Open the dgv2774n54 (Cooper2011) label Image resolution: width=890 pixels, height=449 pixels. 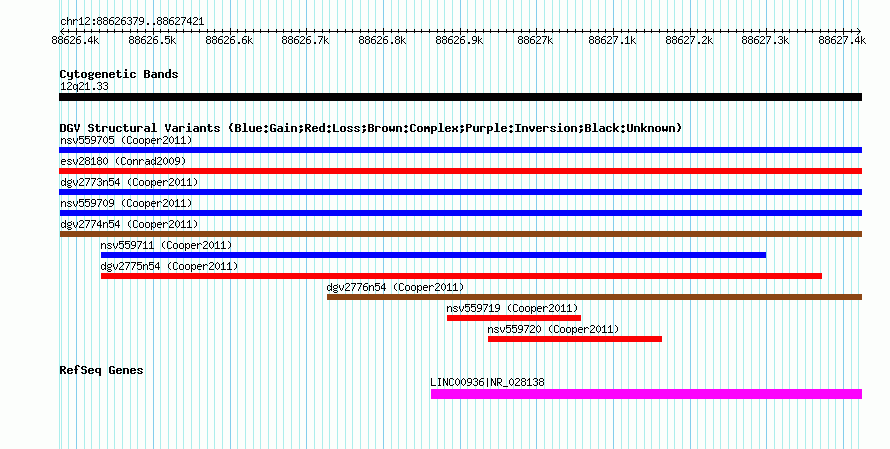[x=129, y=224]
